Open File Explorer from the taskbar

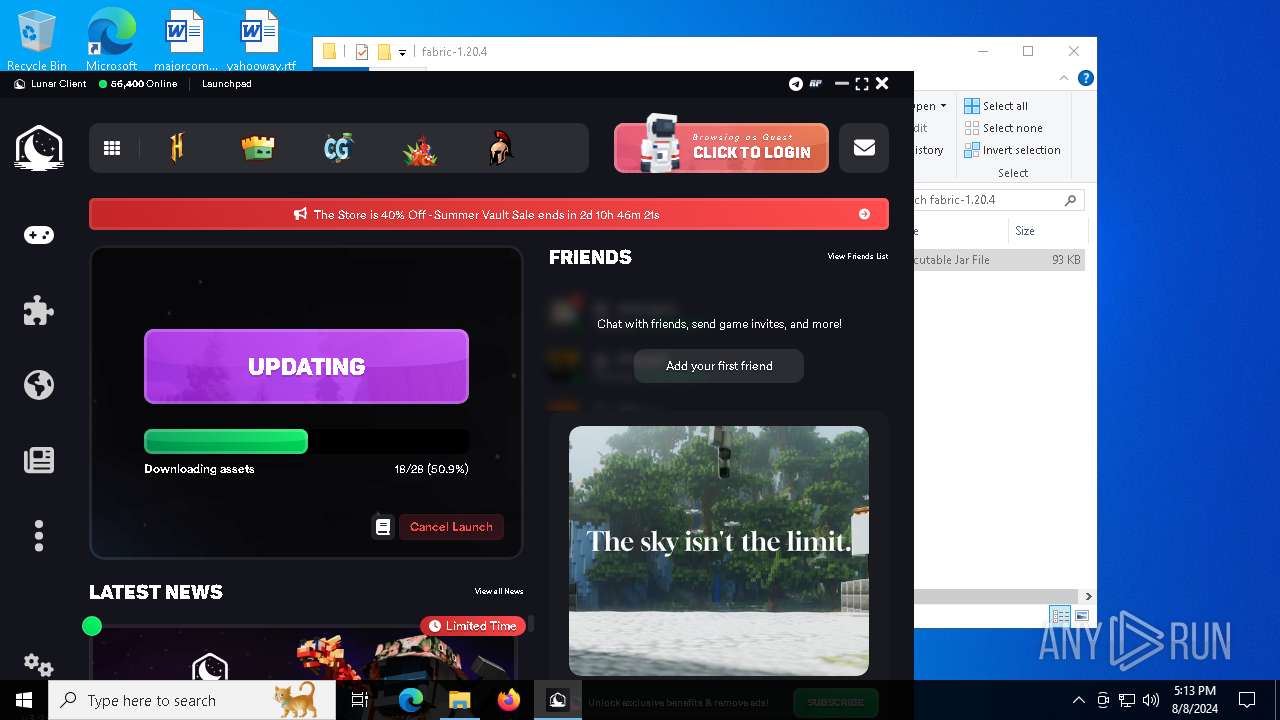click(x=460, y=700)
